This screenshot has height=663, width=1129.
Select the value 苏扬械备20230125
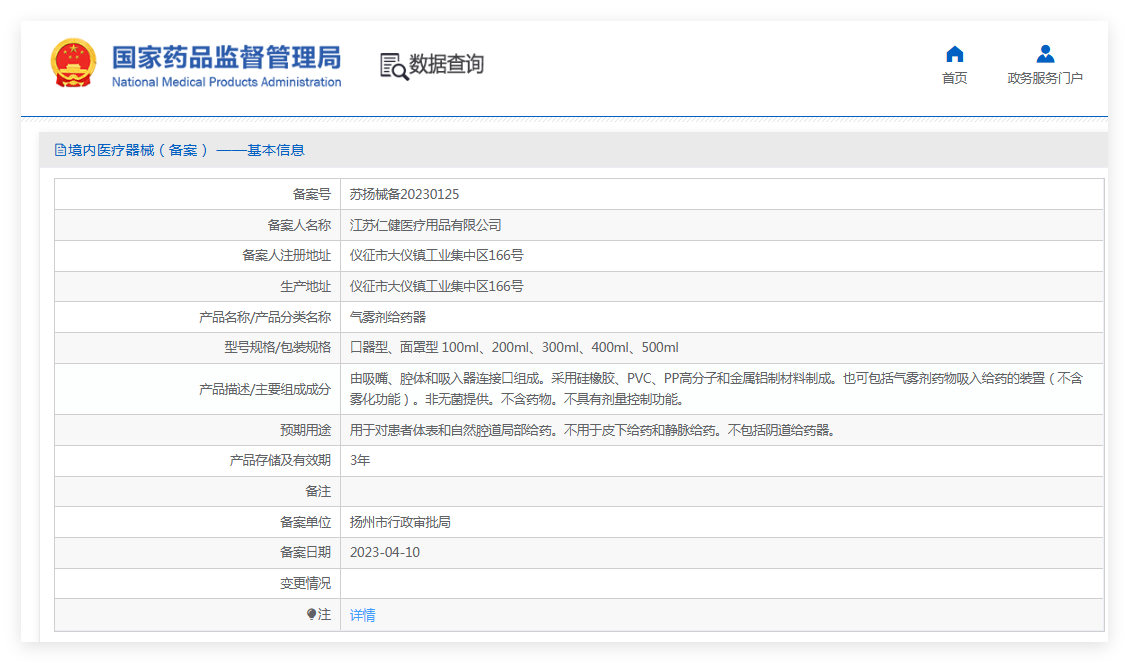click(404, 194)
